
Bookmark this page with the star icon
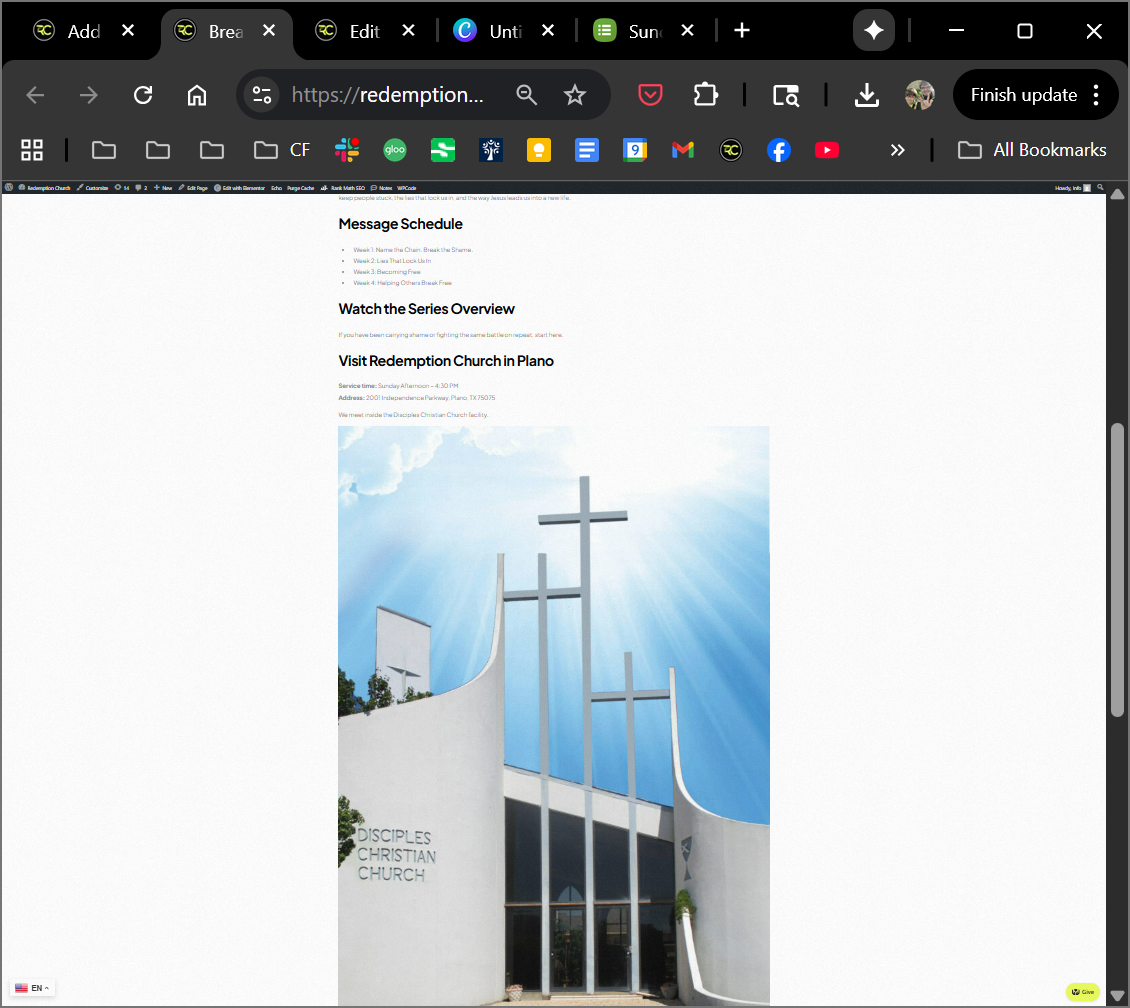click(x=574, y=95)
